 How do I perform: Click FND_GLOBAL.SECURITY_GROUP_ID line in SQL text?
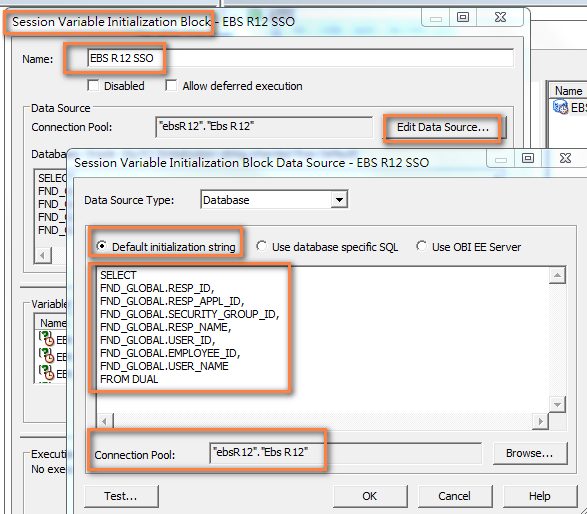[189, 314]
